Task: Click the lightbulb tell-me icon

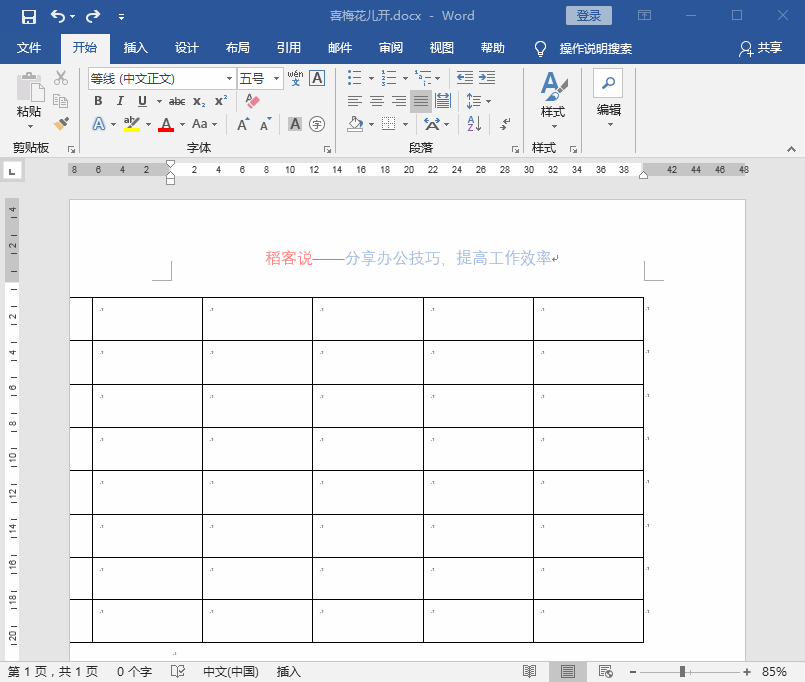Action: 540,49
